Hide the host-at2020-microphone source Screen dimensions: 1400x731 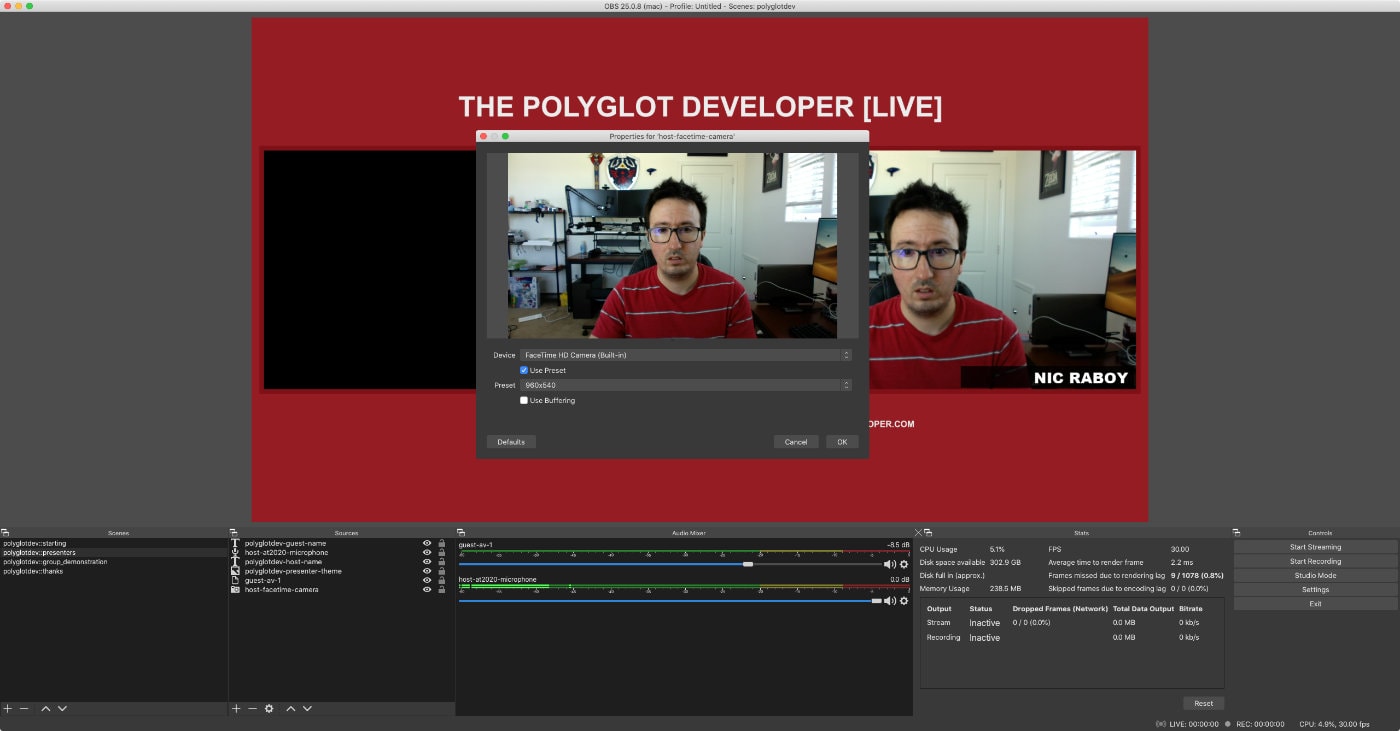427,552
